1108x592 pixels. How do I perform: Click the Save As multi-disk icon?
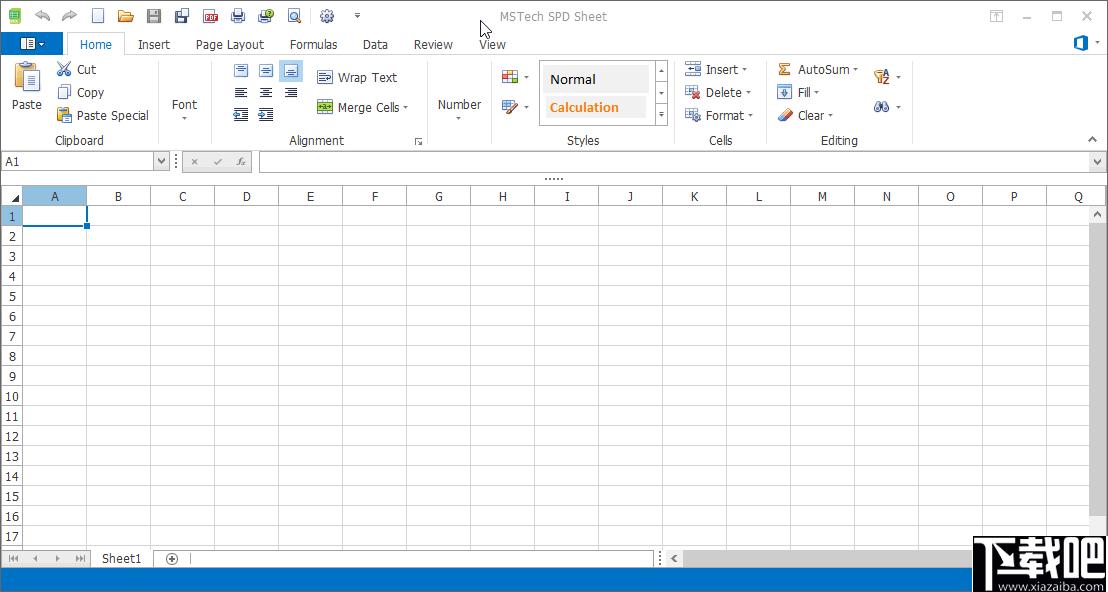tap(182, 16)
